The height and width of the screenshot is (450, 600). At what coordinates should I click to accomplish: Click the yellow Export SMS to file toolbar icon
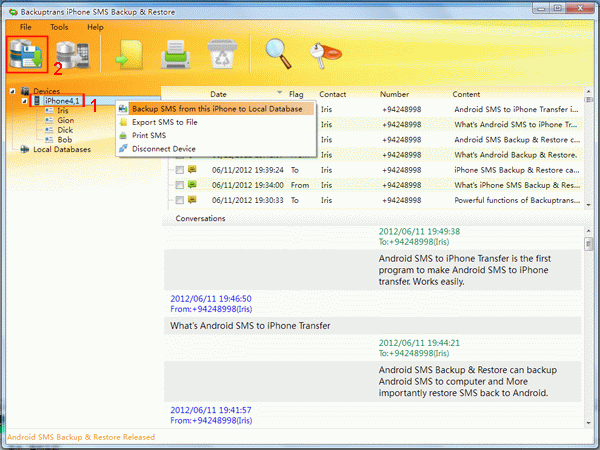click(130, 55)
